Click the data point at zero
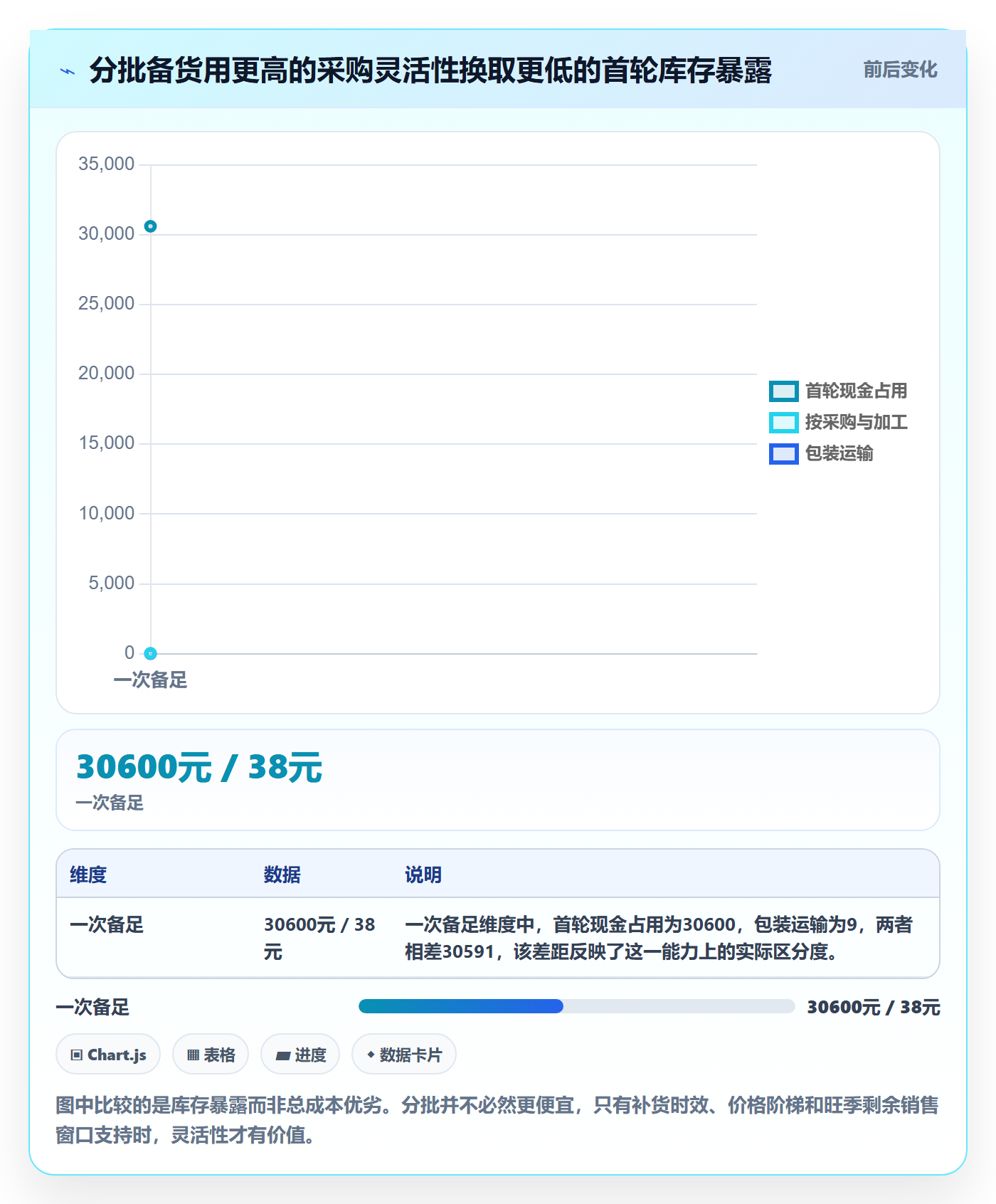 [x=150, y=653]
